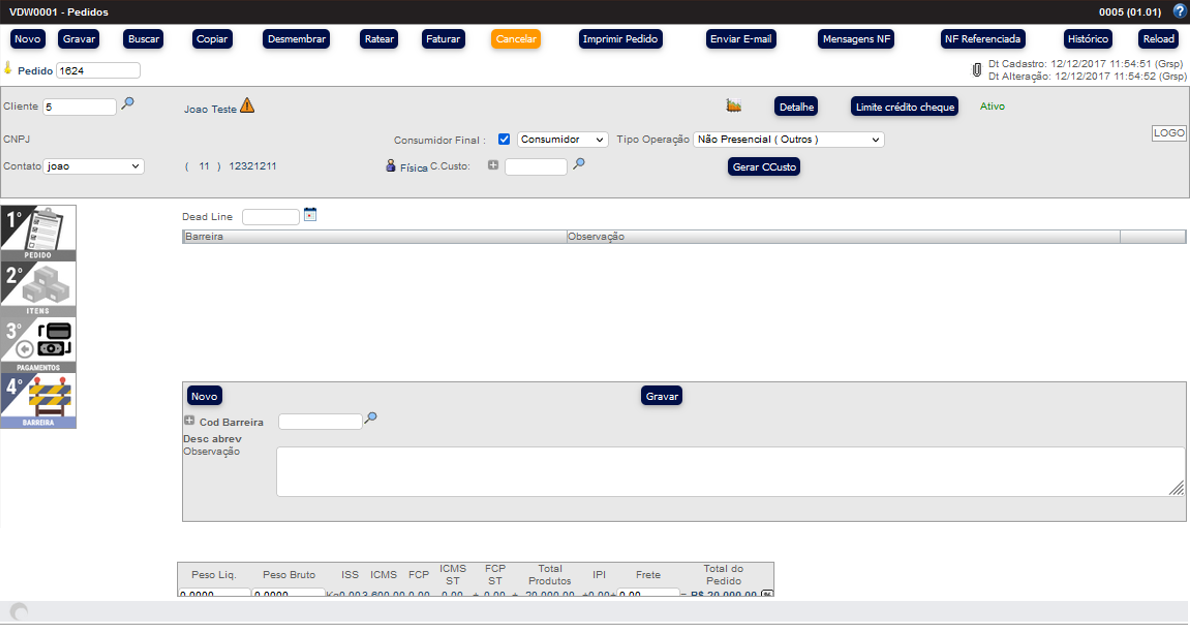This screenshot has width=1193, height=634.
Task: Click the paperclip attachment icon
Action: (977, 70)
